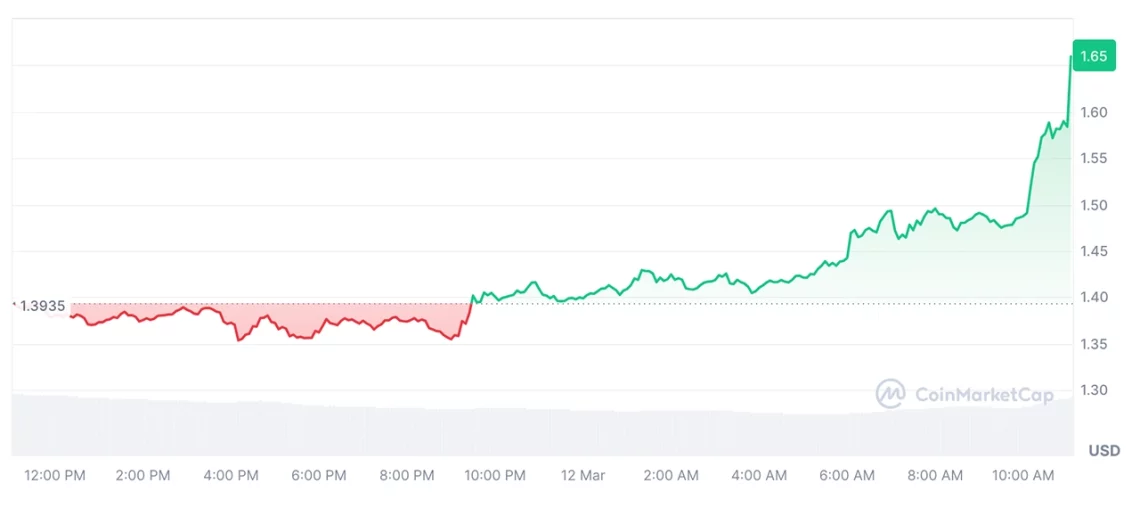
Task: Click the 6:00 PM time axis label
Action: 319,476
